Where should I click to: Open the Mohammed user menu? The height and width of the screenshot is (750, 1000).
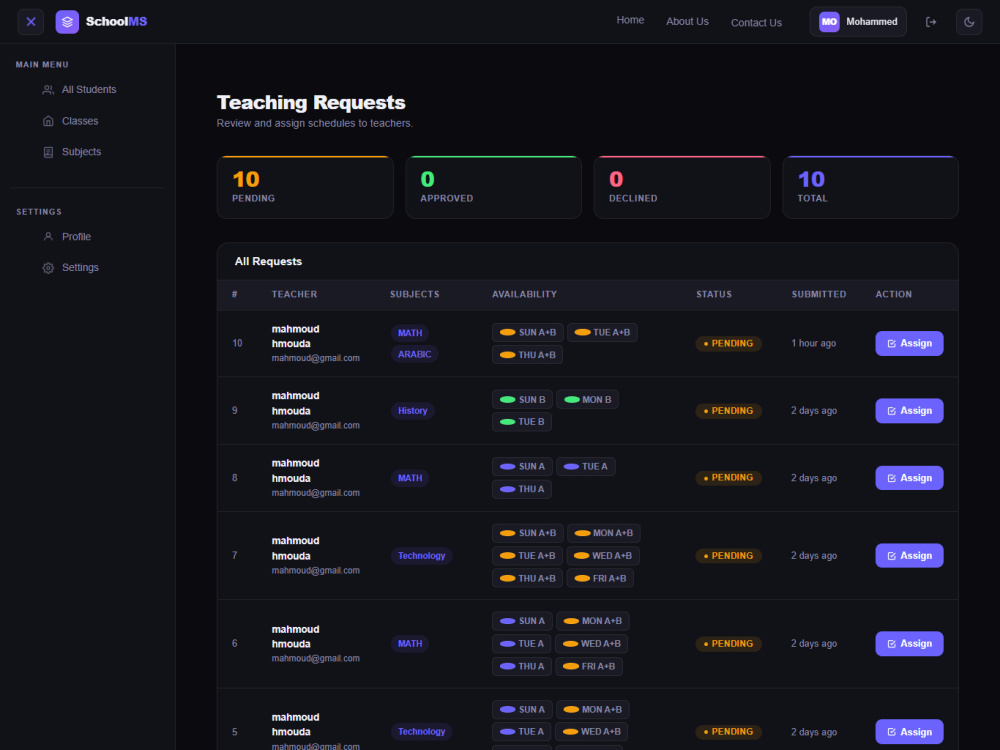click(858, 22)
